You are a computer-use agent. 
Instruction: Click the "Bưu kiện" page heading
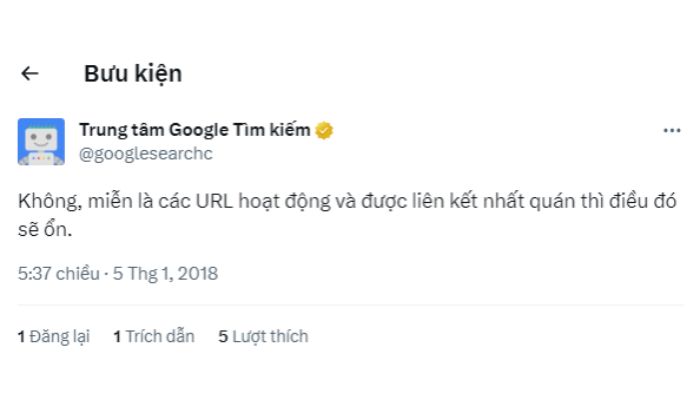point(133,74)
